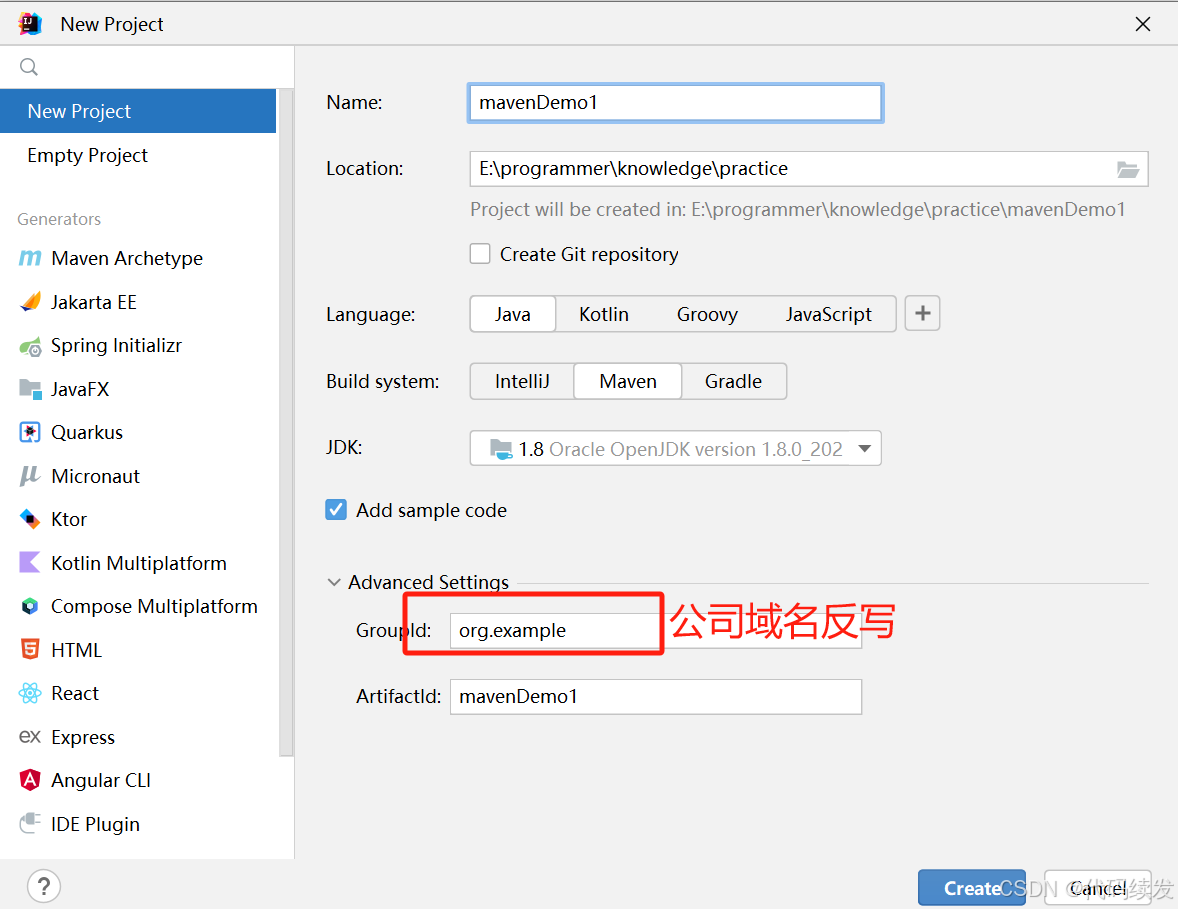Click the Express ex icon
Image resolution: width=1178 pixels, height=909 pixels.
point(30,737)
